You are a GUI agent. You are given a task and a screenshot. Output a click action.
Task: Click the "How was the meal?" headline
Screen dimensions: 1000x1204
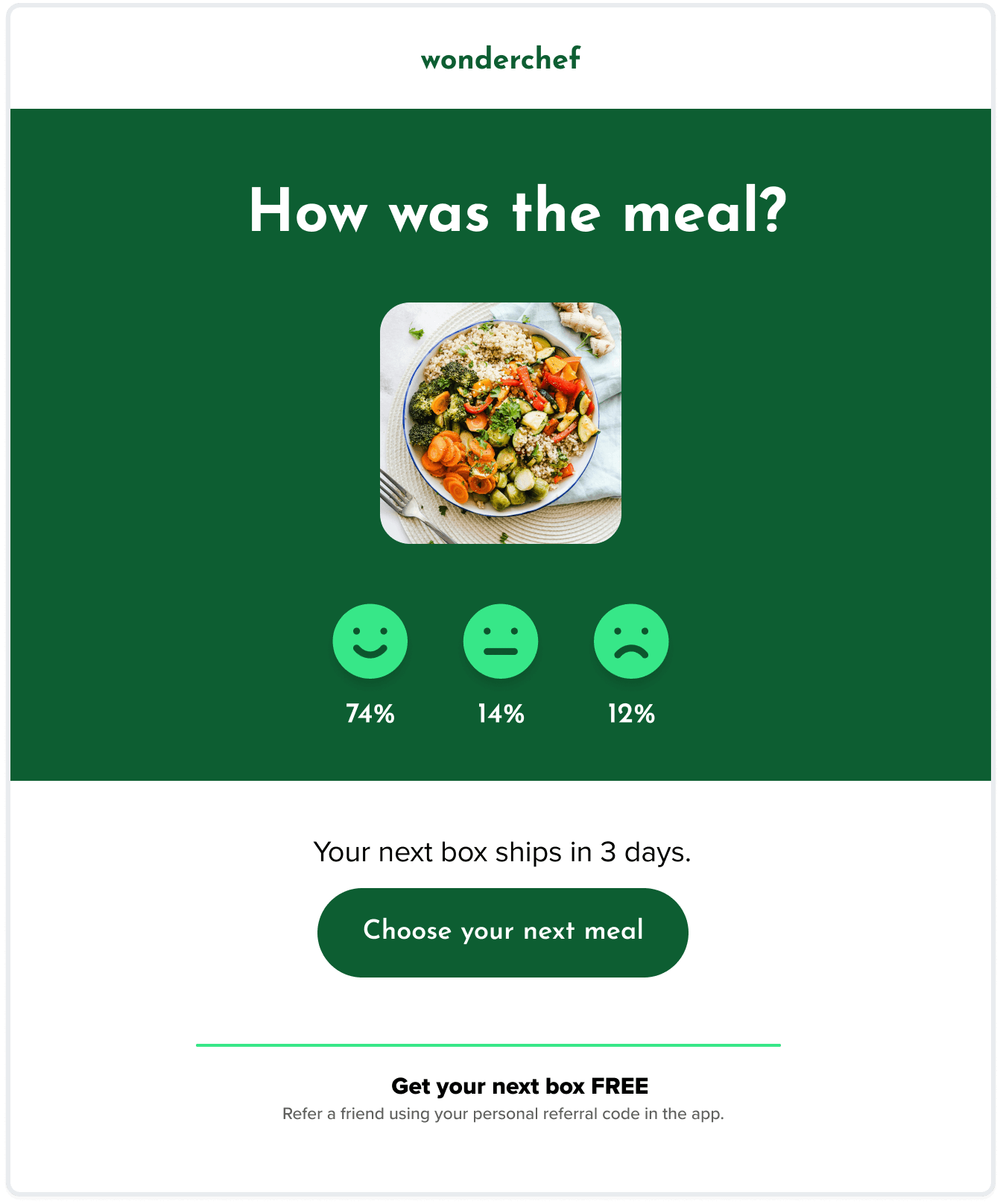518,212
